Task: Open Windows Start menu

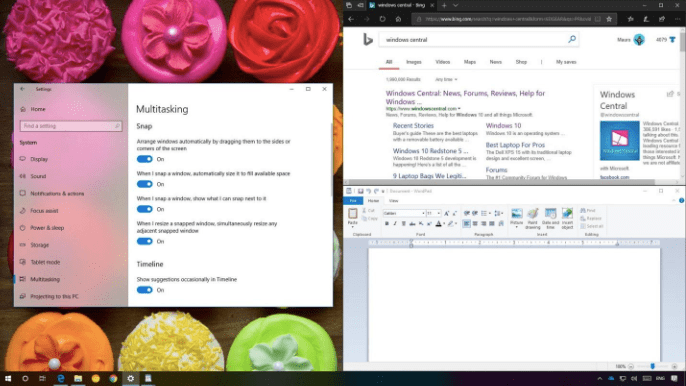Action: (8, 378)
